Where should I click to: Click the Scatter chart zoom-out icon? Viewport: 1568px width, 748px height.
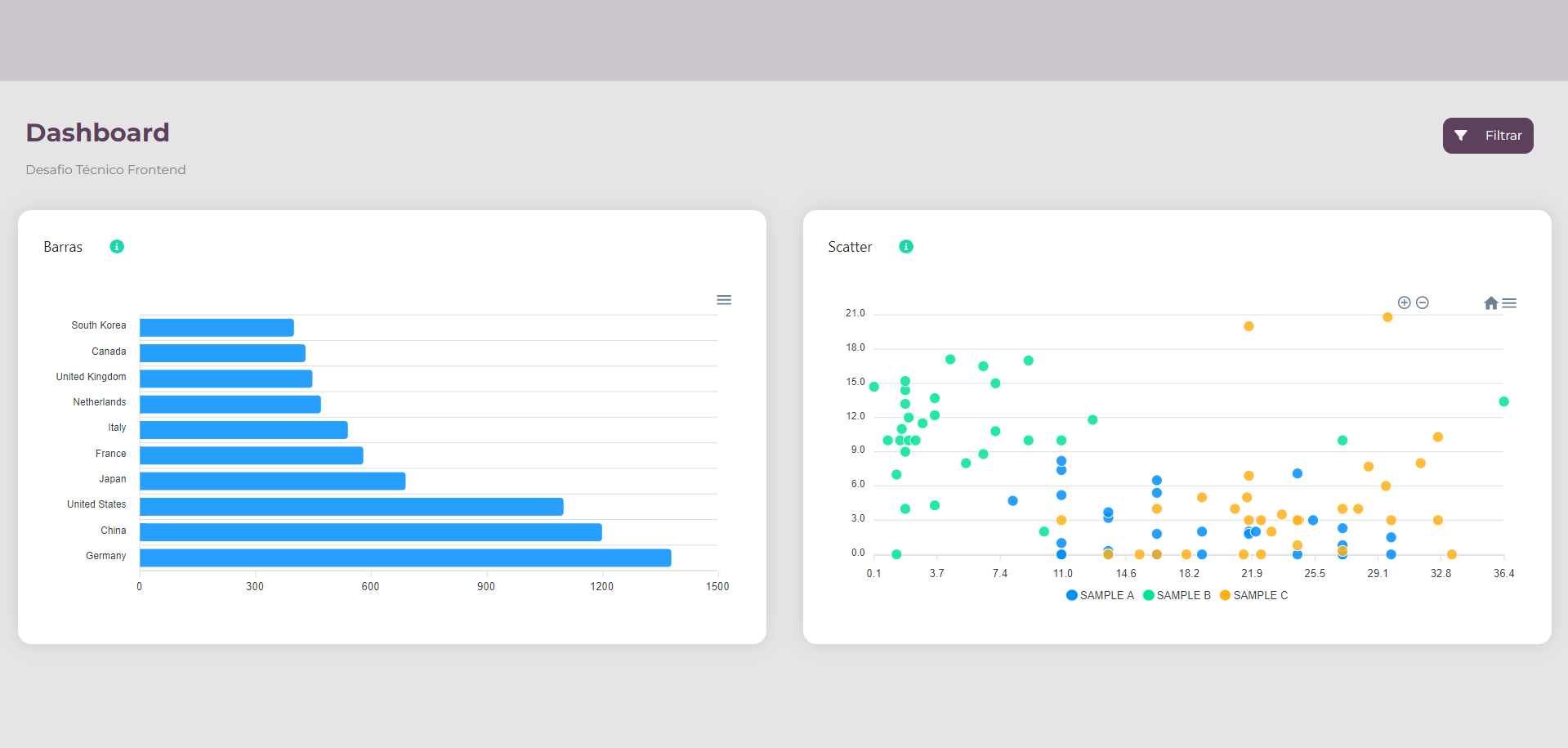coord(1422,302)
